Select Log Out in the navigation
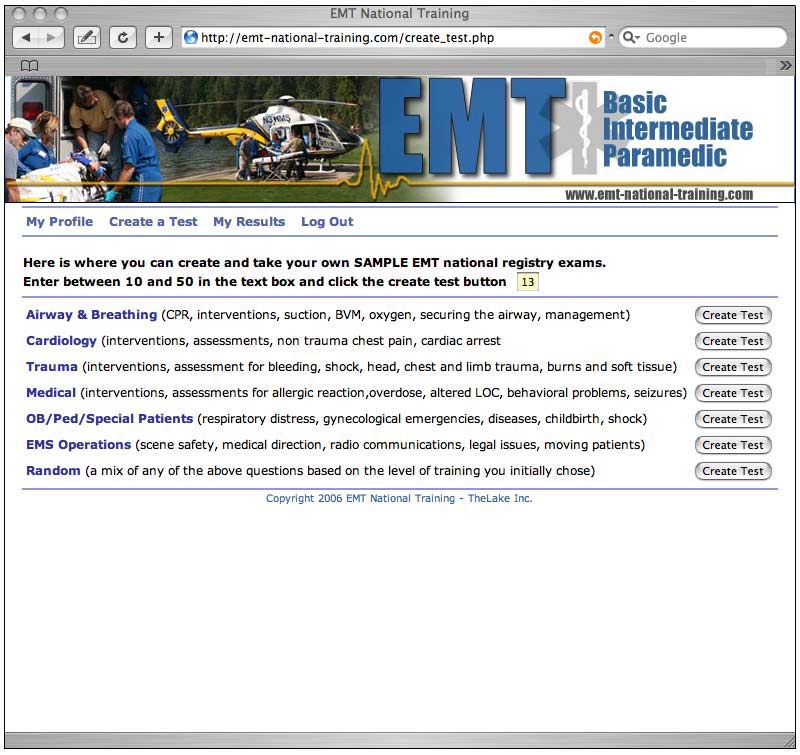The width and height of the screenshot is (800, 755). point(327,222)
